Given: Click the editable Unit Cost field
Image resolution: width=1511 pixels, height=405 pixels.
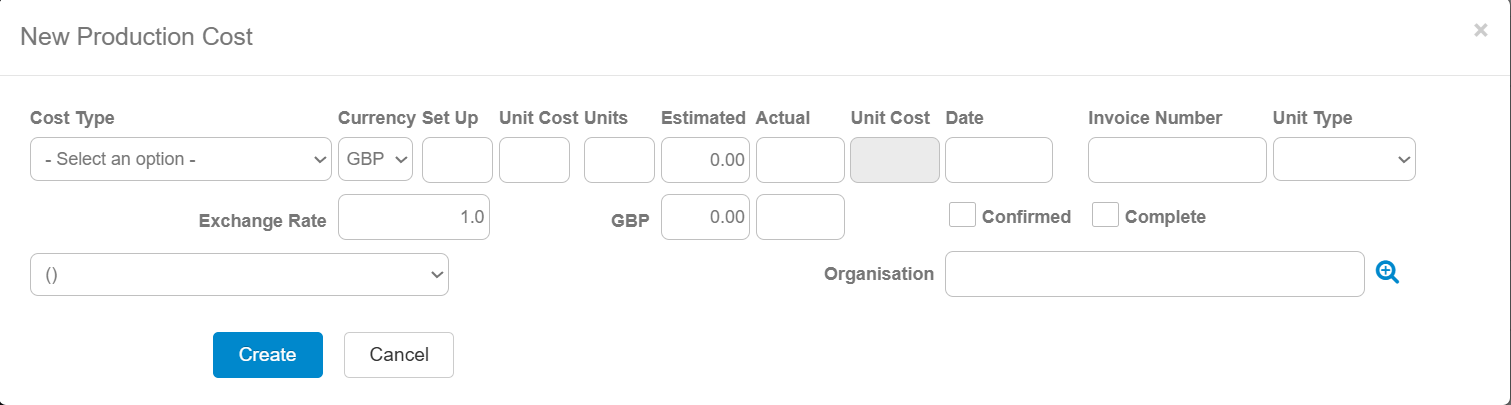Looking at the screenshot, I should [534, 160].
